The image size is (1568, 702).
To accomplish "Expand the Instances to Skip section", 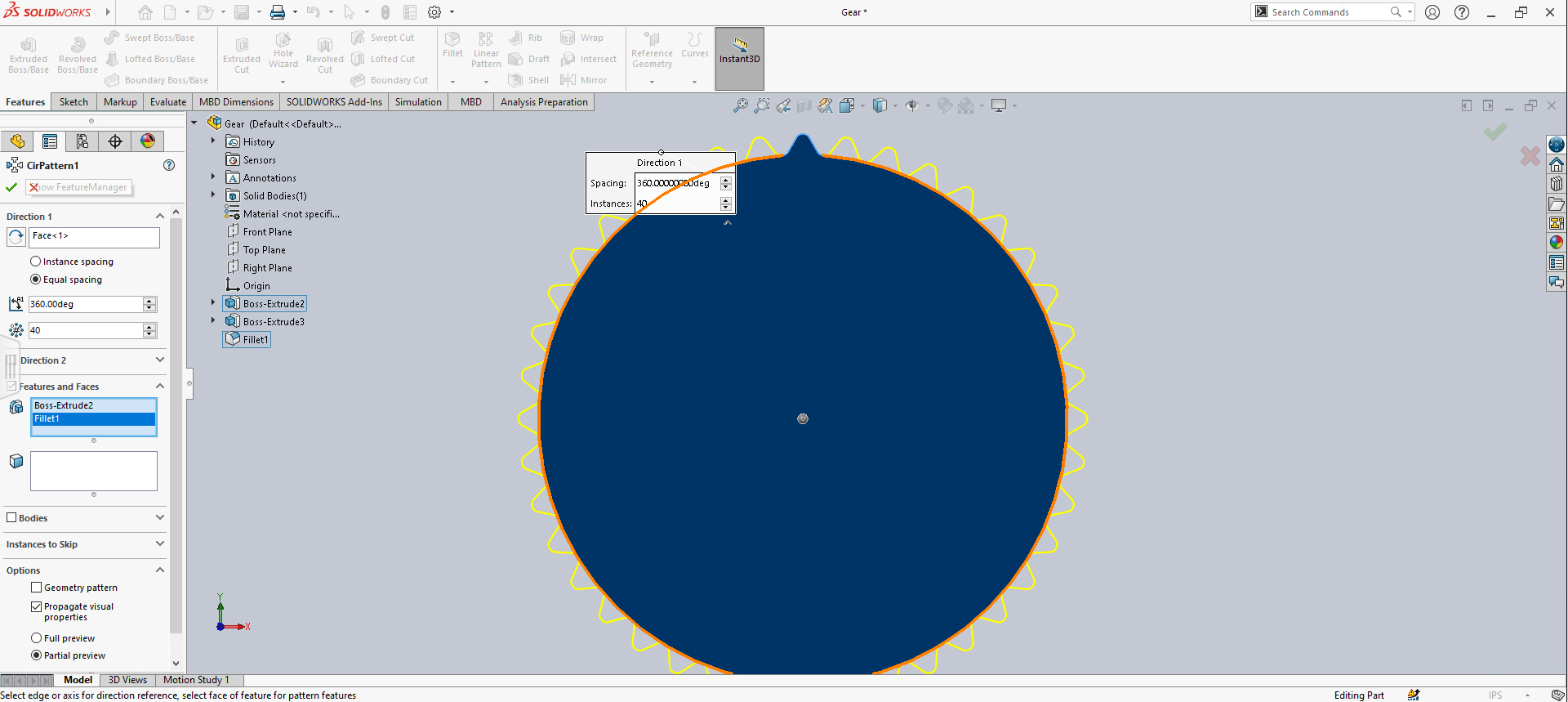I will tap(160, 544).
